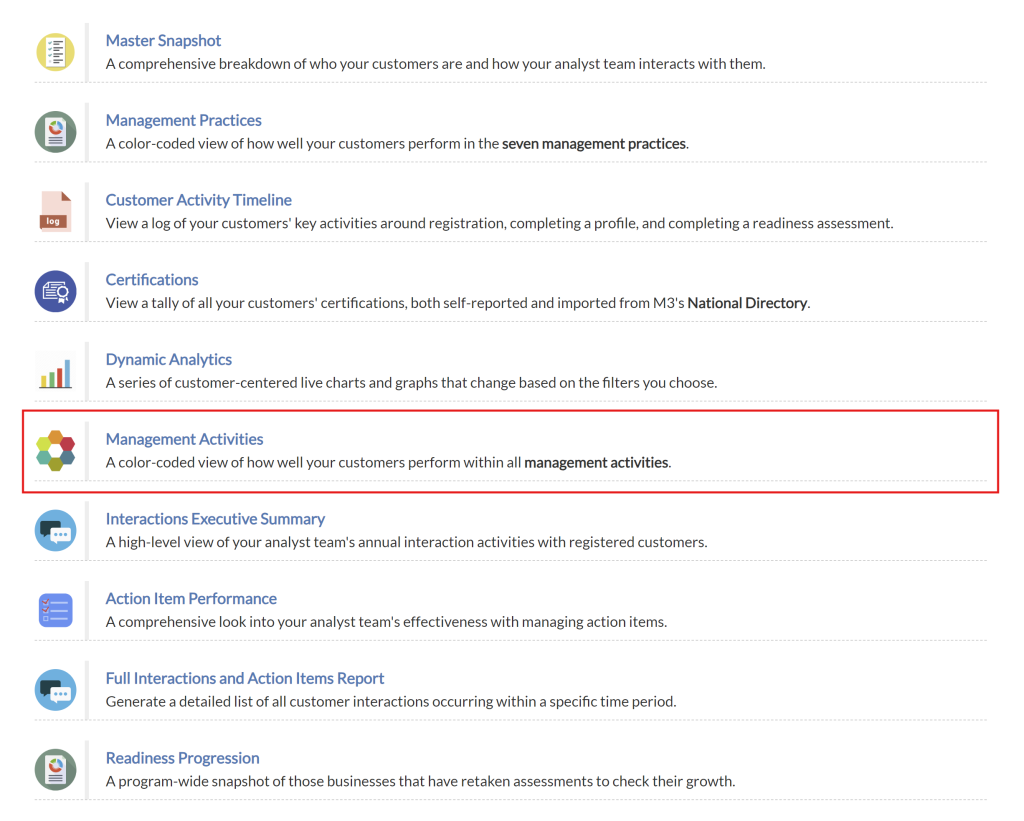
Task: Click the colored hexagons icon for Management Activities
Action: click(x=55, y=451)
